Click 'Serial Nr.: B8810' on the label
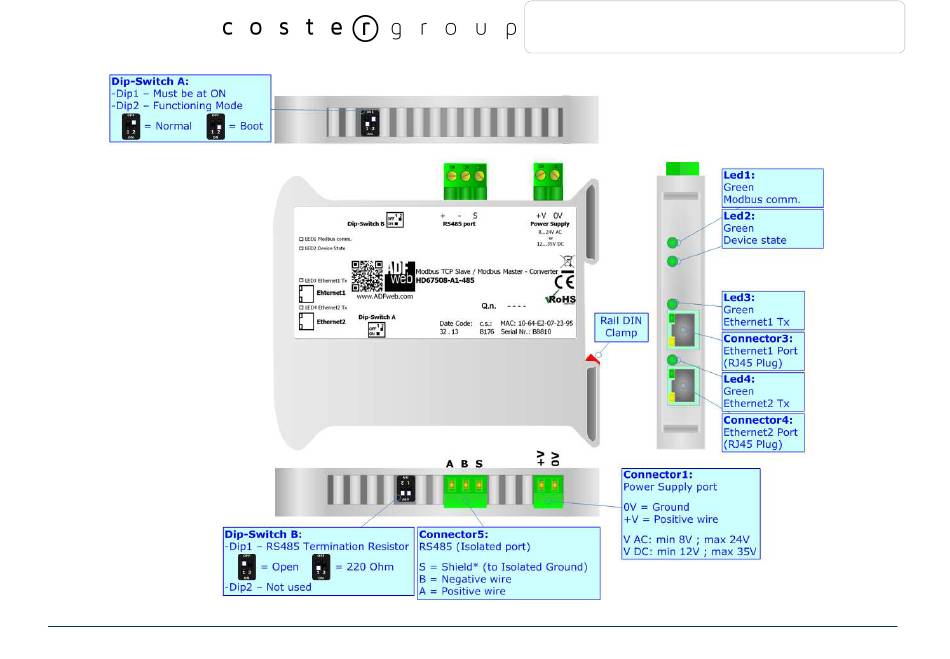Image resolution: width=950 pixels, height=659 pixels. click(526, 331)
